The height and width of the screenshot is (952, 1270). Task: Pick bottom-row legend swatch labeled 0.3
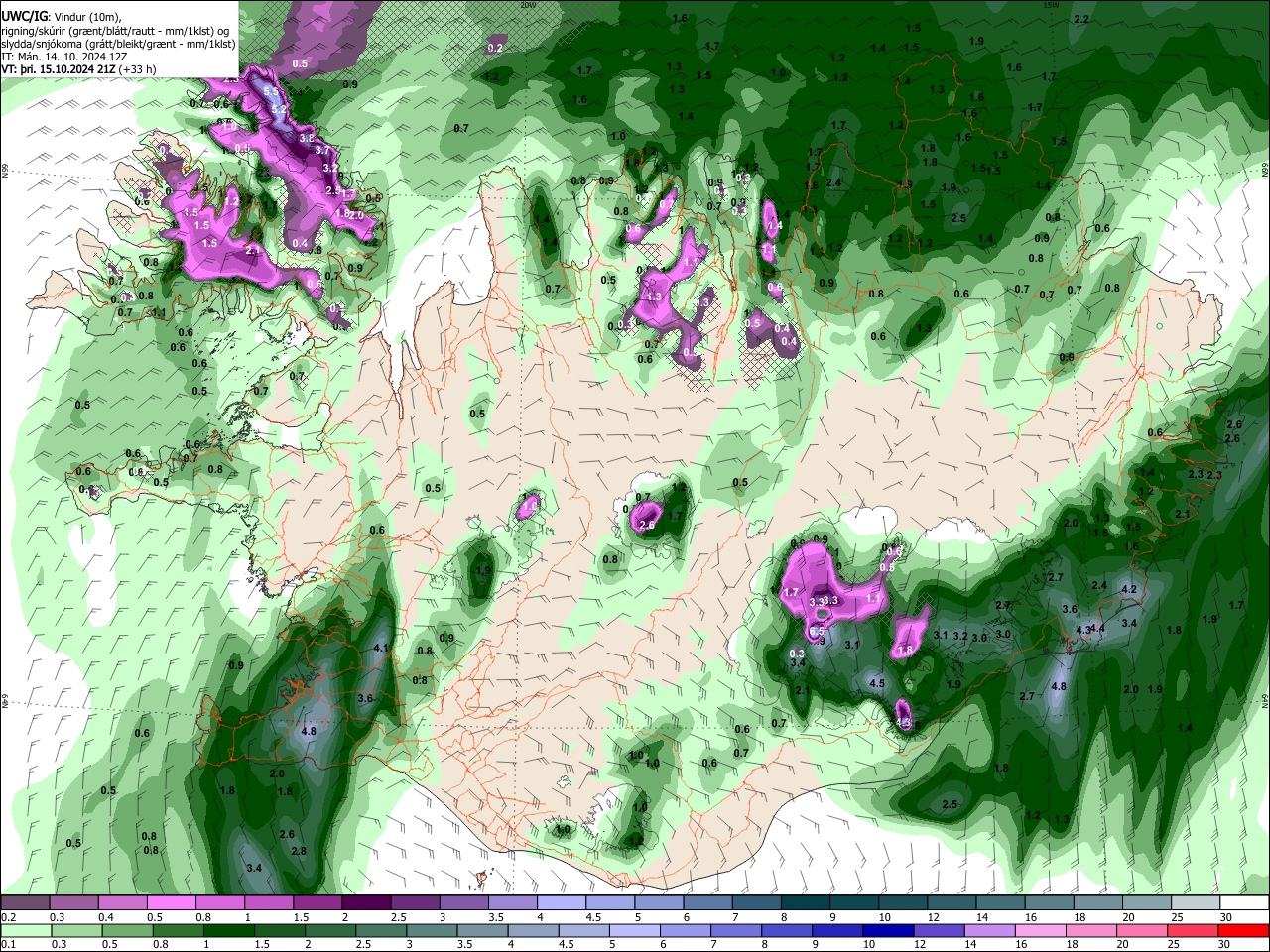pos(75,930)
